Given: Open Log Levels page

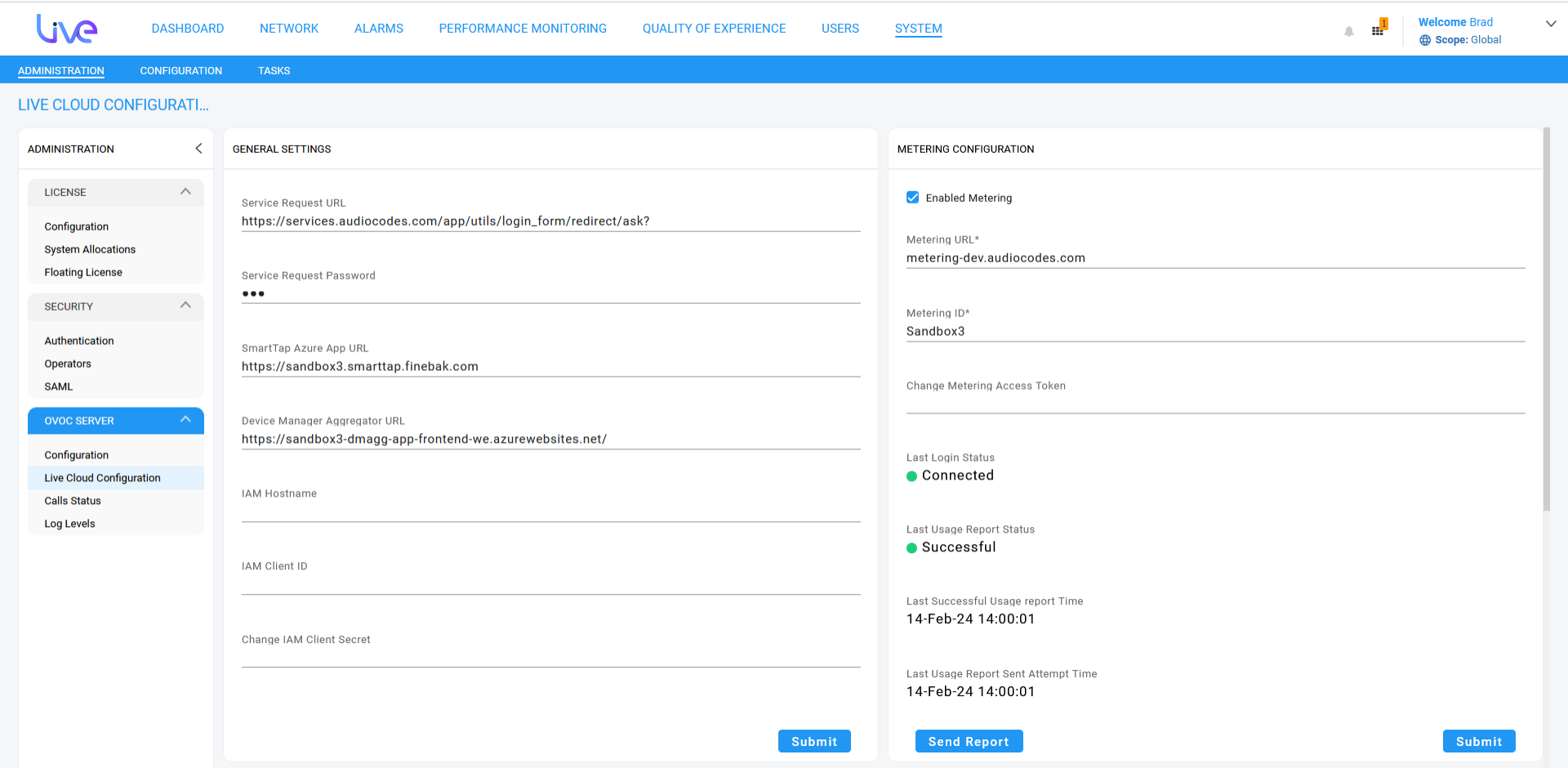Looking at the screenshot, I should pyautogui.click(x=69, y=524).
